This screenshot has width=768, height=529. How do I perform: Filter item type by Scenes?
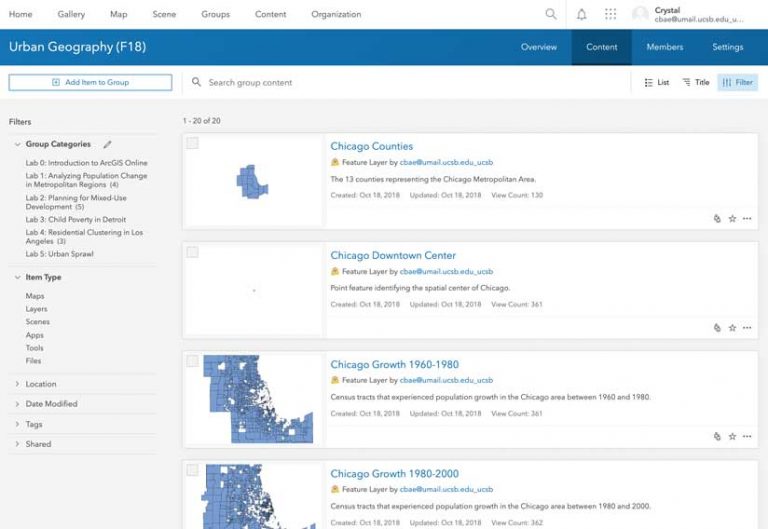[38, 322]
